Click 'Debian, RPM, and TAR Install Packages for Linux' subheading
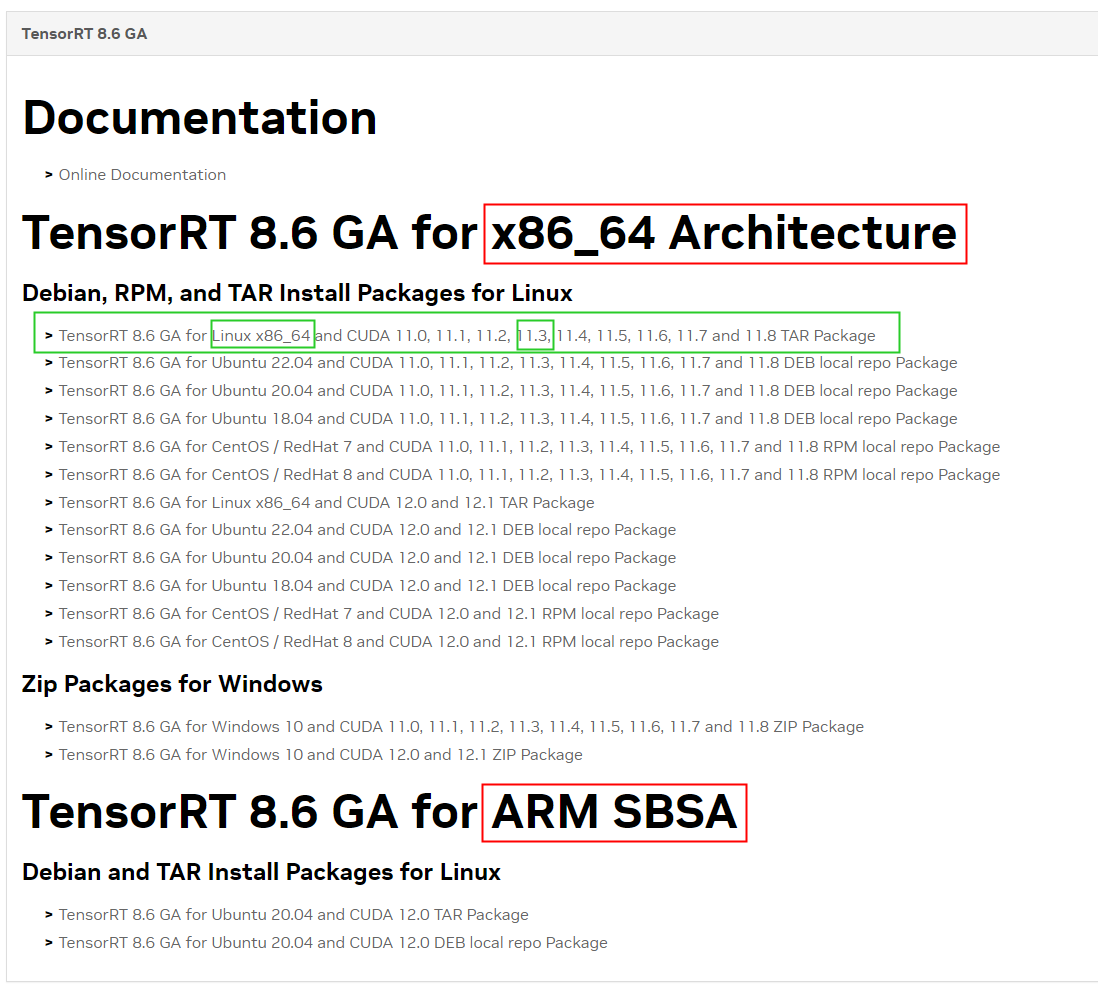1098x987 pixels. [298, 293]
